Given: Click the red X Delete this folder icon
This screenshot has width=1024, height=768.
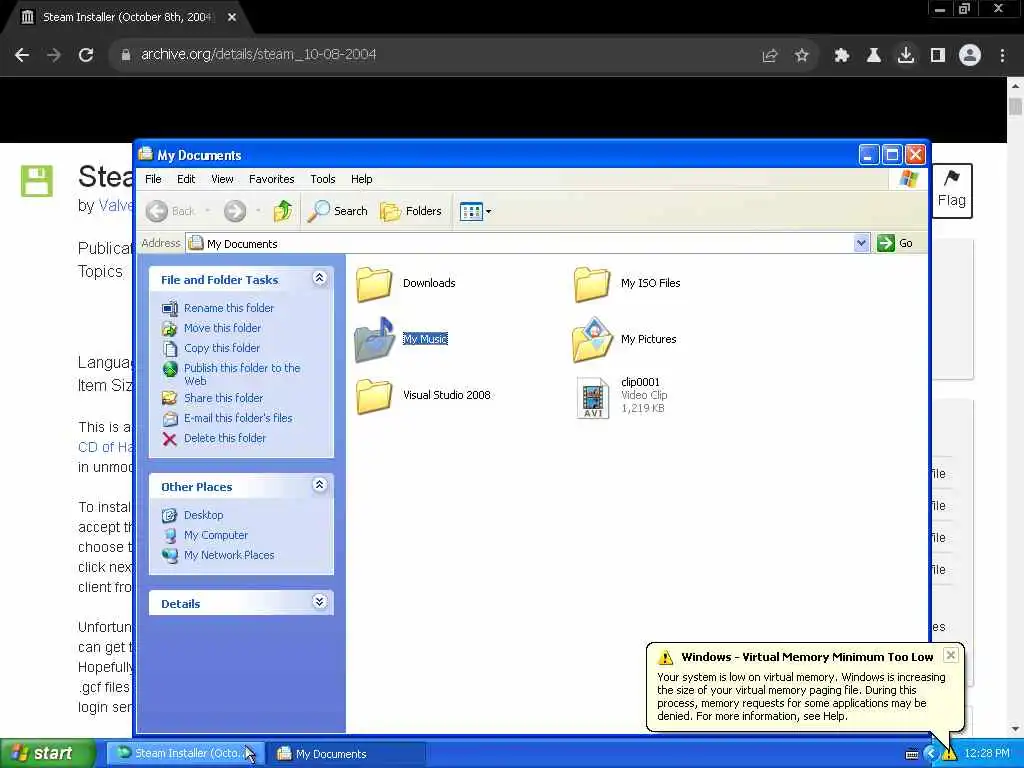Looking at the screenshot, I should [x=170, y=439].
